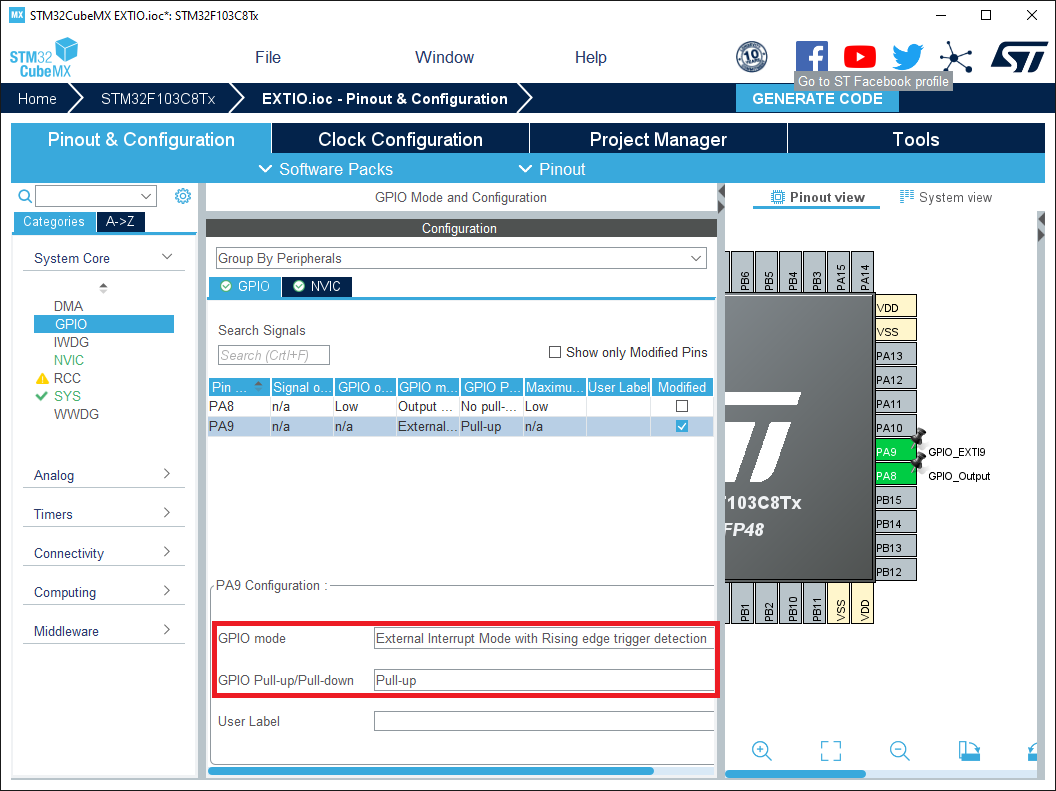Click the export pinout image icon
Screen dimensions: 1056x791
pos(969,751)
